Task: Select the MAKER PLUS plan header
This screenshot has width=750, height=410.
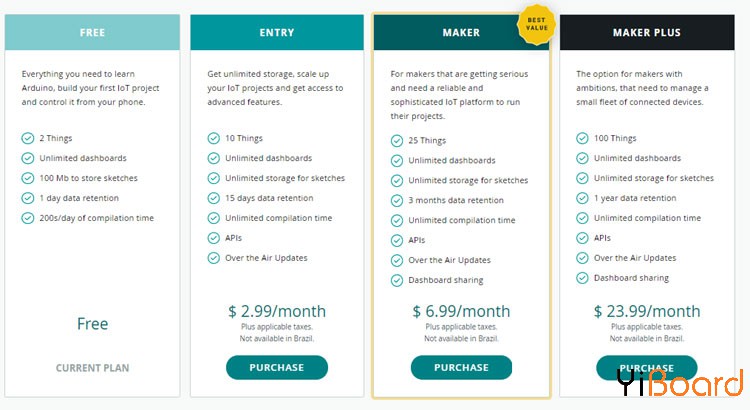Action: 647,33
